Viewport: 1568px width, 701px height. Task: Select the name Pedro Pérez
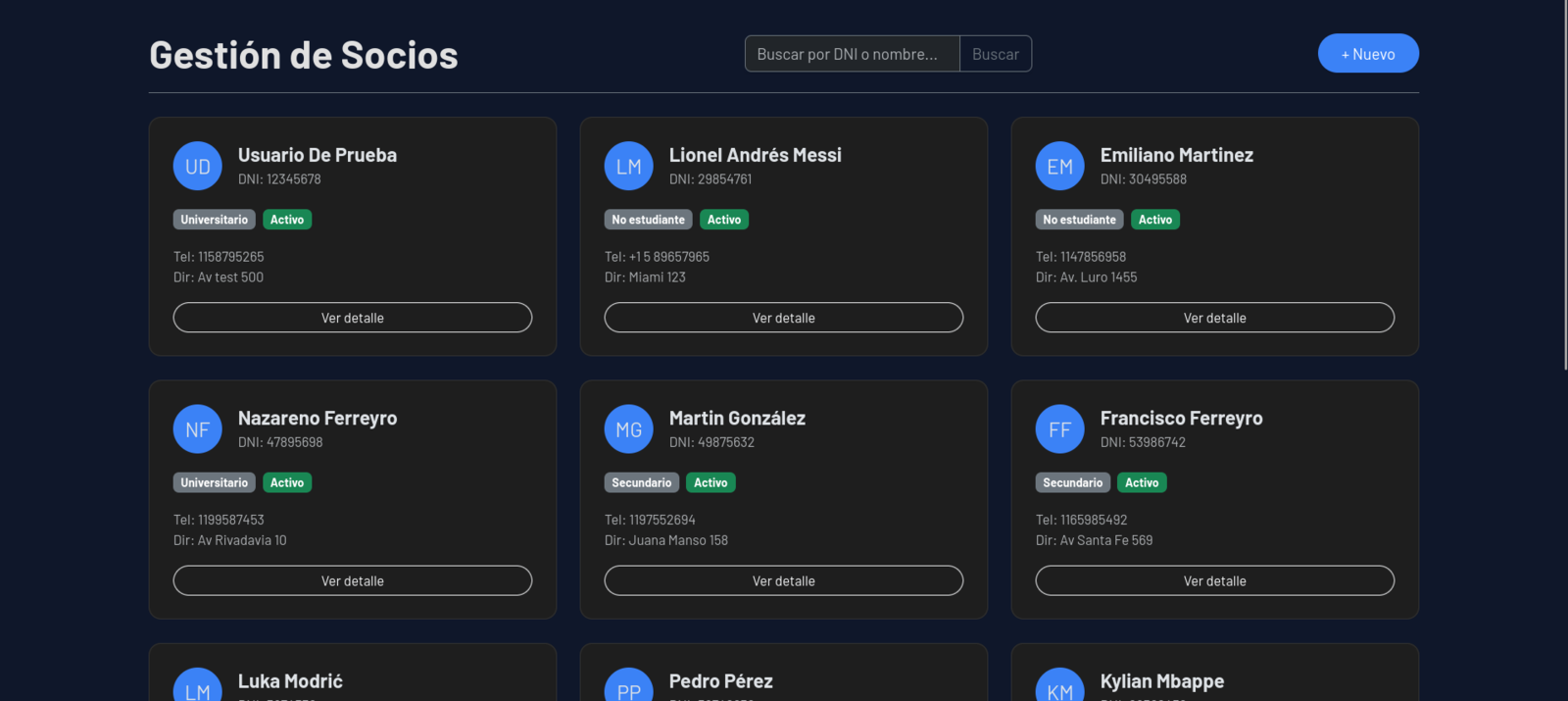[721, 680]
